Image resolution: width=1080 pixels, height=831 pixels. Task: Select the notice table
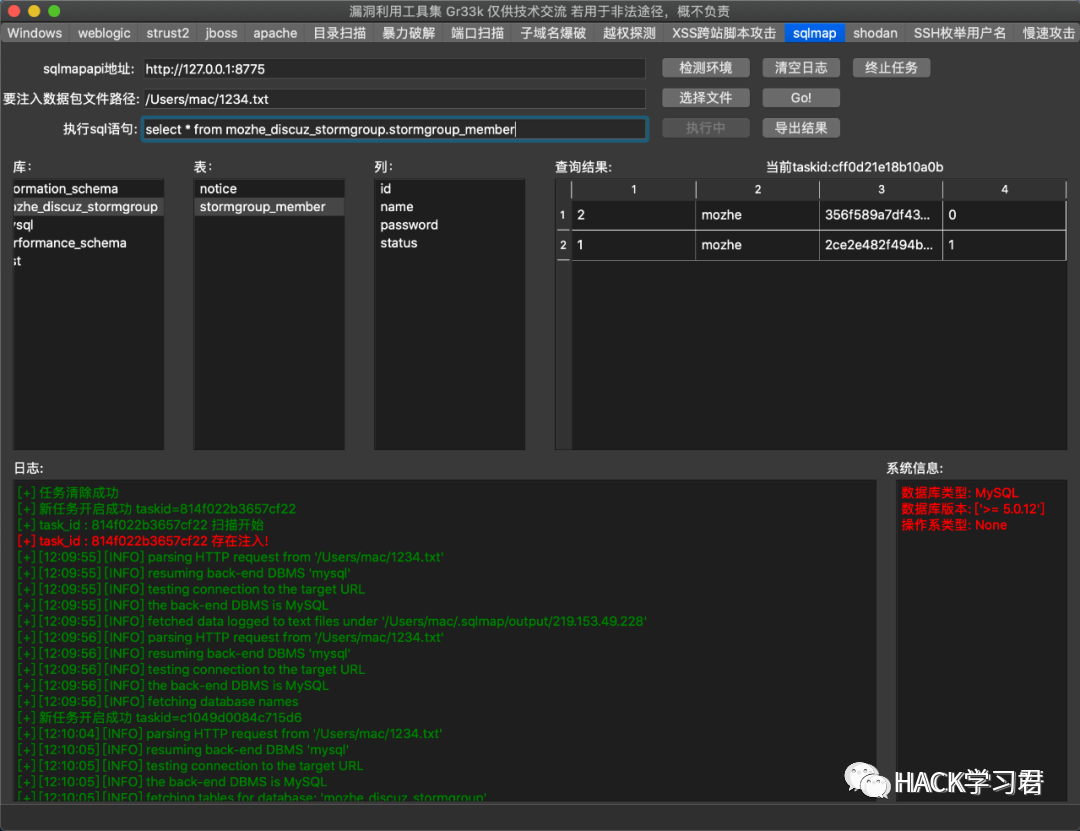[269, 189]
